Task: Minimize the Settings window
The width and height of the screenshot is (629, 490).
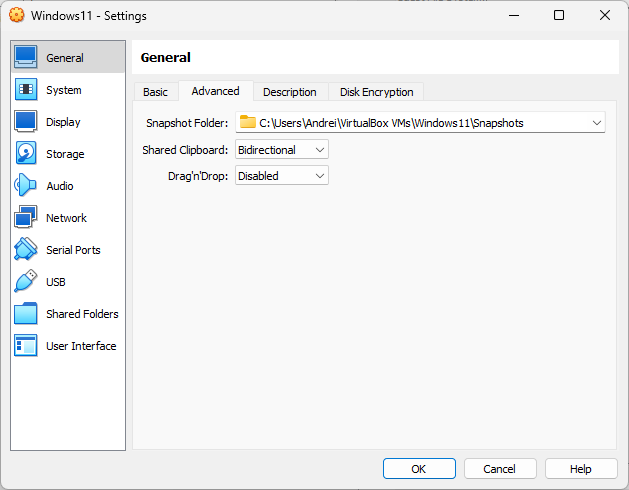Action: coord(514,15)
